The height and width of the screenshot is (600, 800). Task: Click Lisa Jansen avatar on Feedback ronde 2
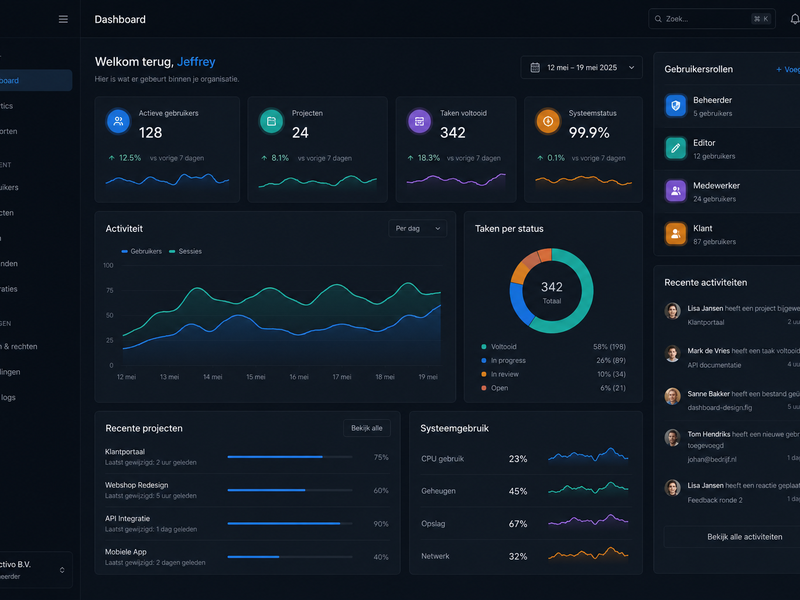(x=672, y=488)
